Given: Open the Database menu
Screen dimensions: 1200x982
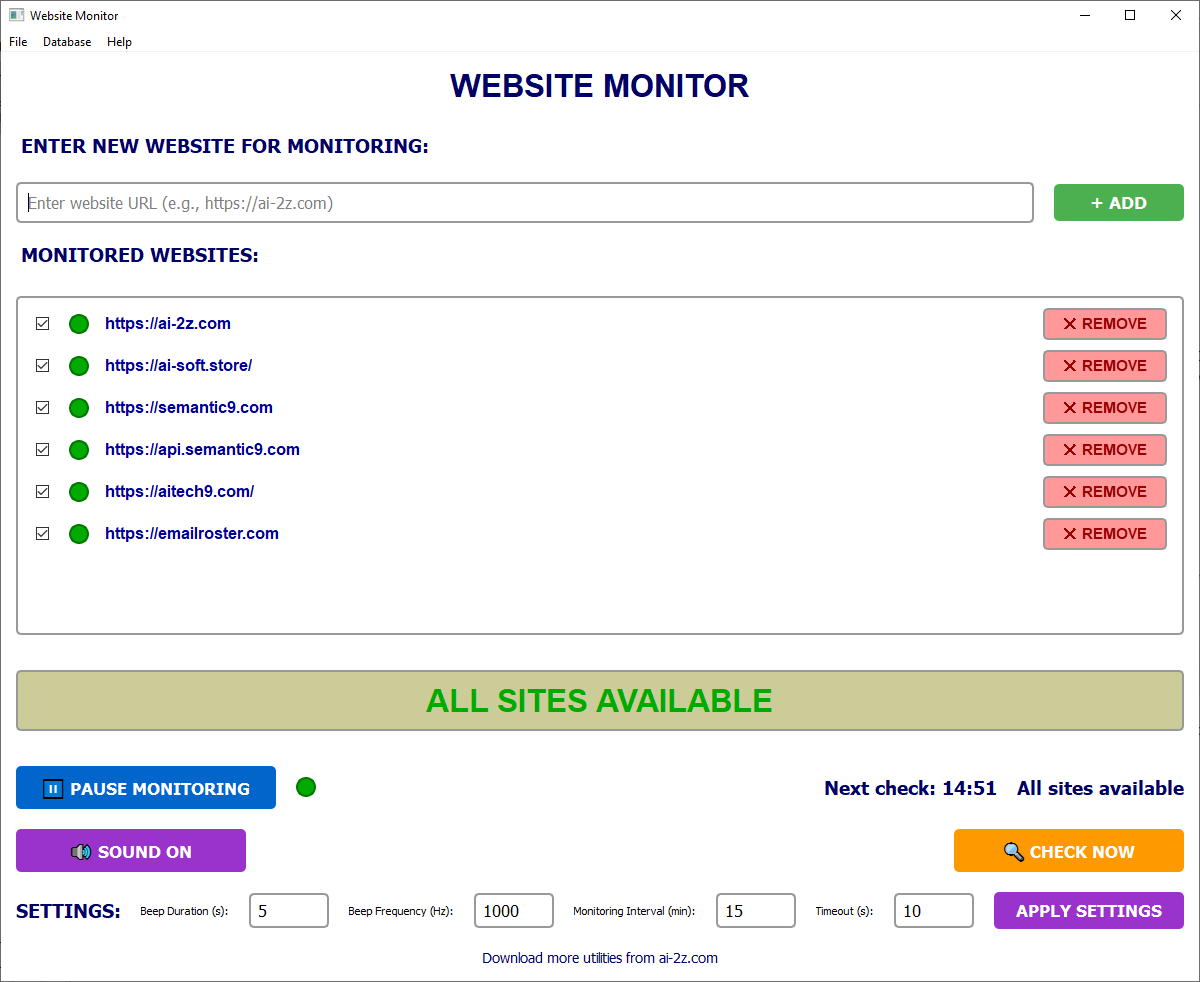Looking at the screenshot, I should point(67,42).
